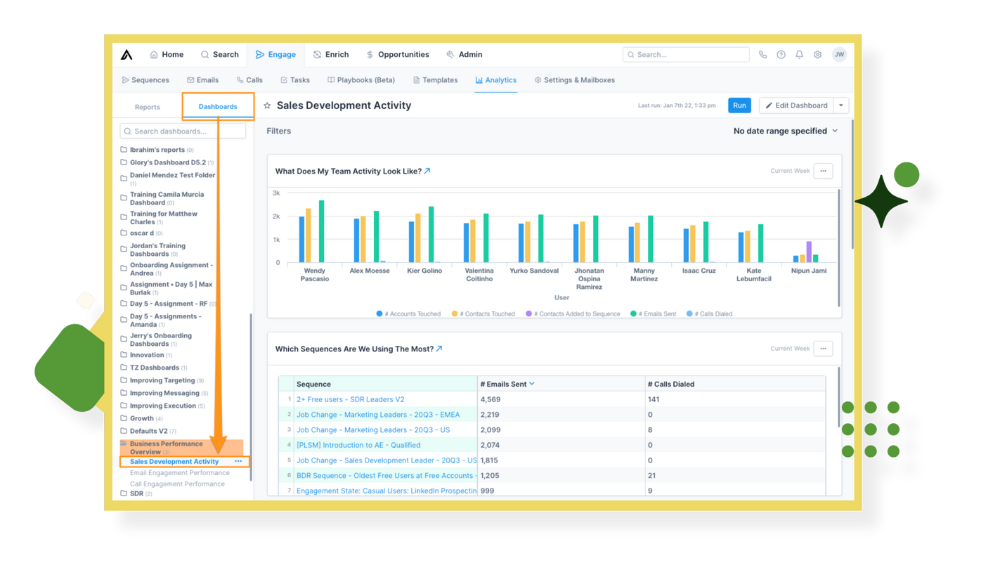Open the phone dialer icon
Screen dimensions: 1000x563
click(x=763, y=55)
